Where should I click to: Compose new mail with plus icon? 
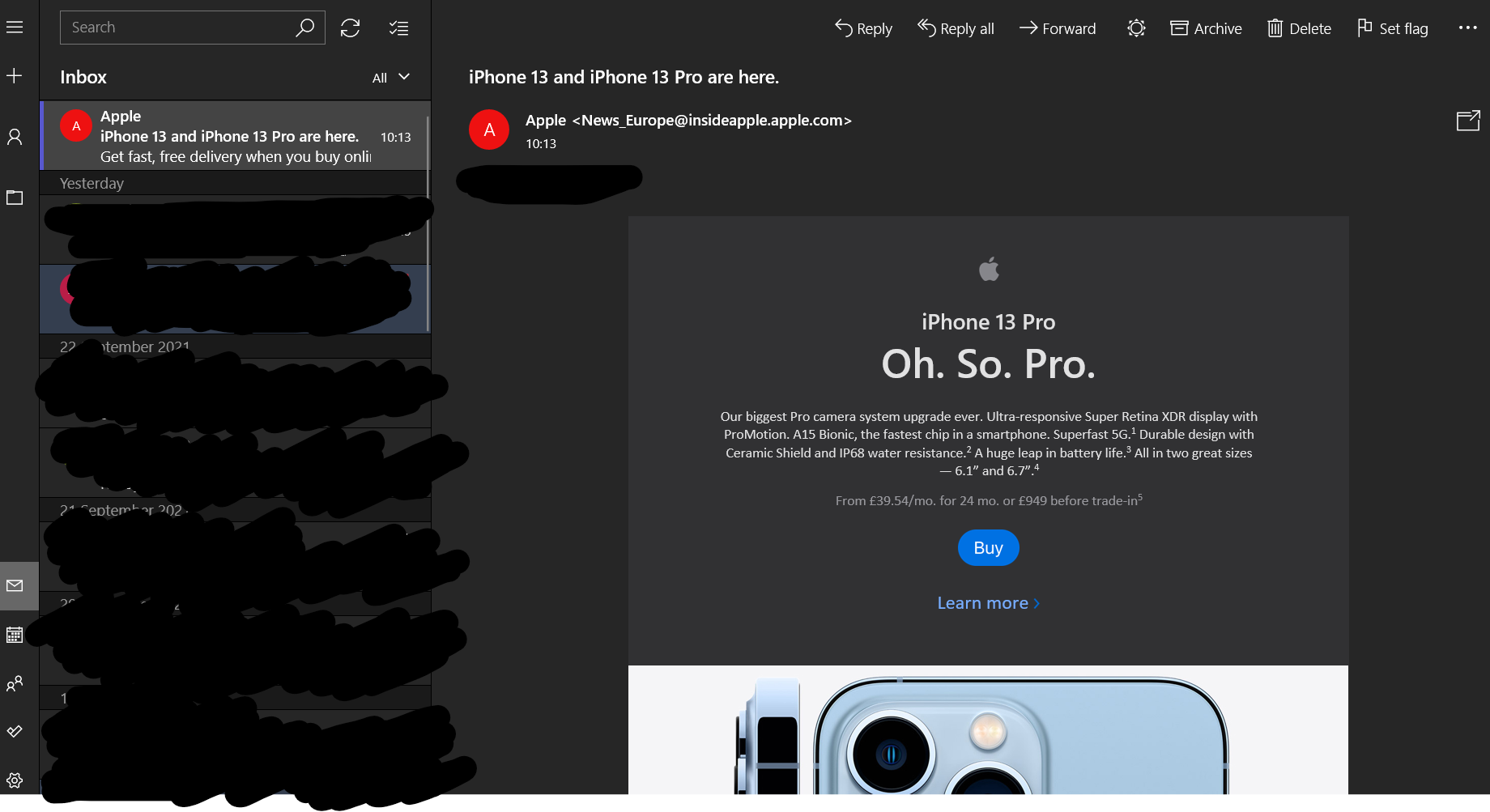[15, 76]
